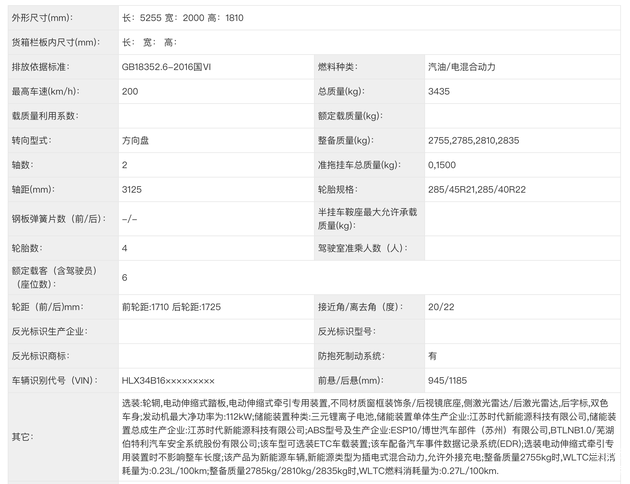Click the 额定载客 seat count value 6
The image size is (630, 484).
point(125,277)
